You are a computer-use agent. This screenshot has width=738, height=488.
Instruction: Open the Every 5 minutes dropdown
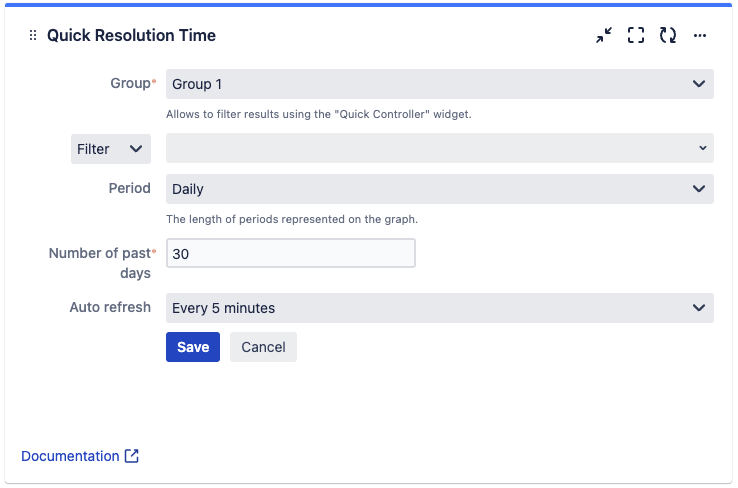(x=439, y=308)
